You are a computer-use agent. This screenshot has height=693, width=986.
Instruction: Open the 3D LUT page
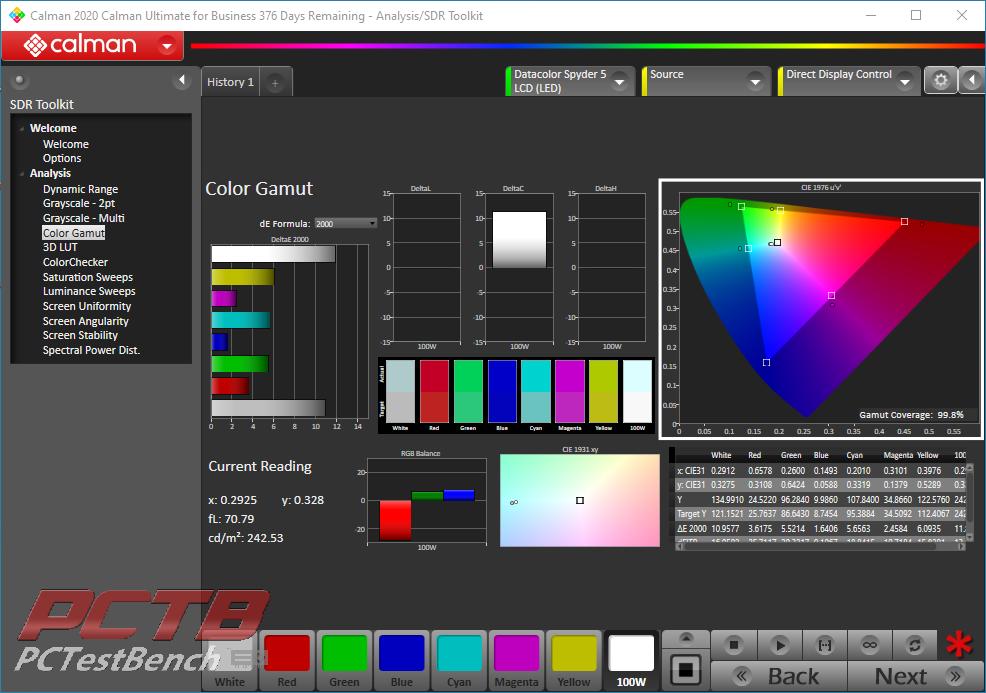tap(60, 248)
